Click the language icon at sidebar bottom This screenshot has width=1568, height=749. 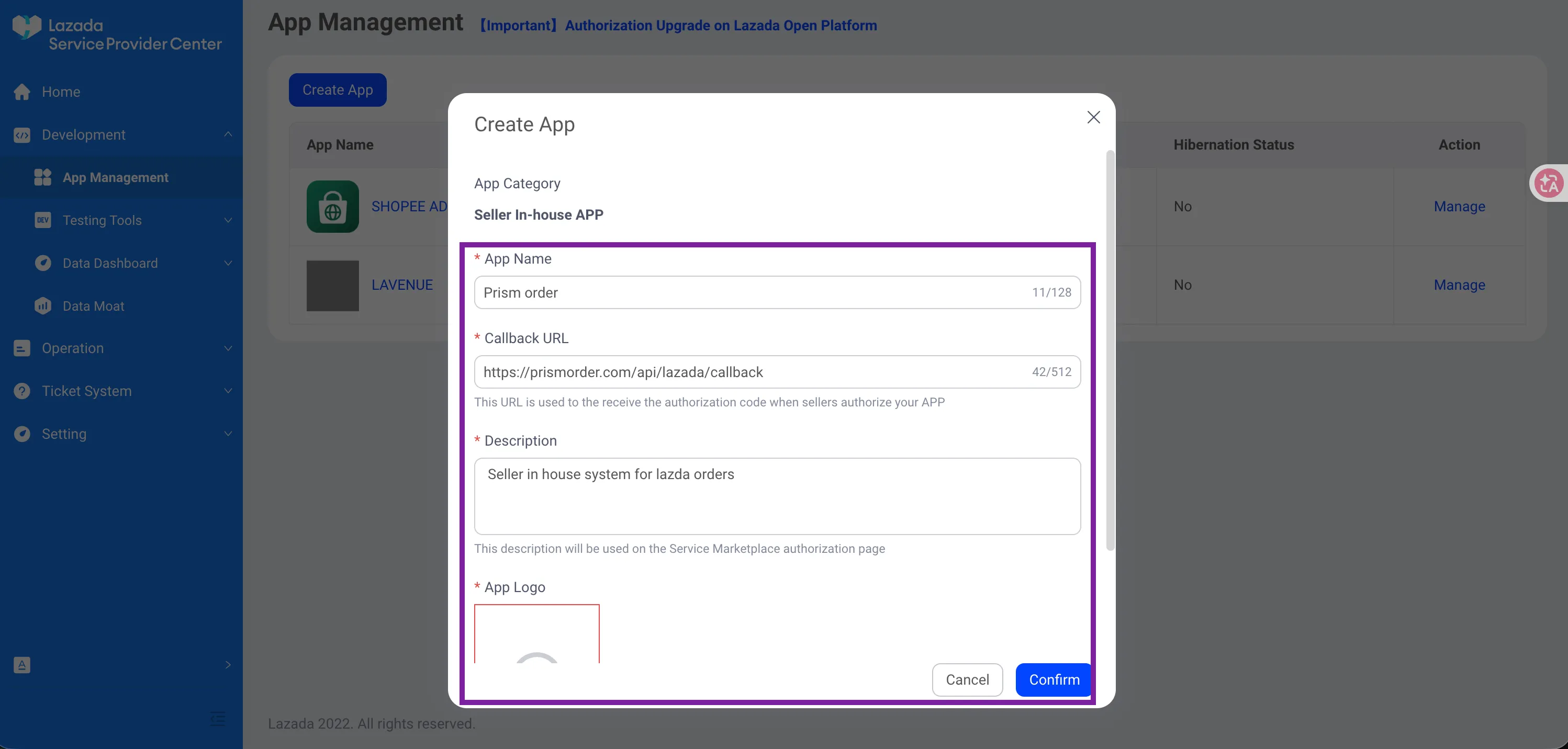point(22,664)
